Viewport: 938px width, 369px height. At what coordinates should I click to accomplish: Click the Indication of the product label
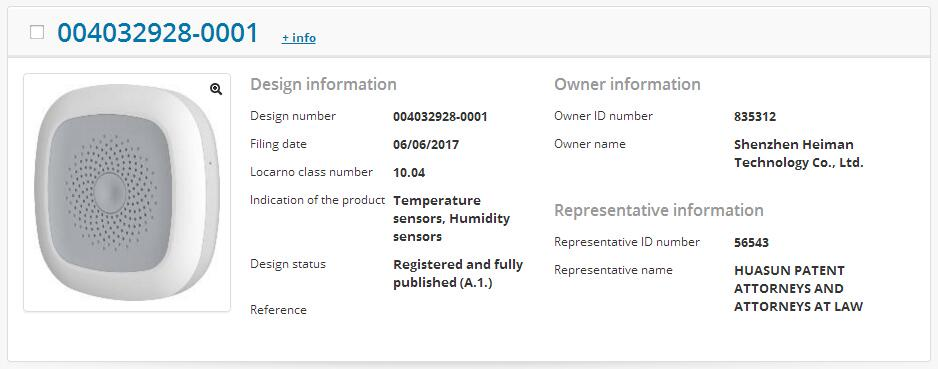(318, 200)
